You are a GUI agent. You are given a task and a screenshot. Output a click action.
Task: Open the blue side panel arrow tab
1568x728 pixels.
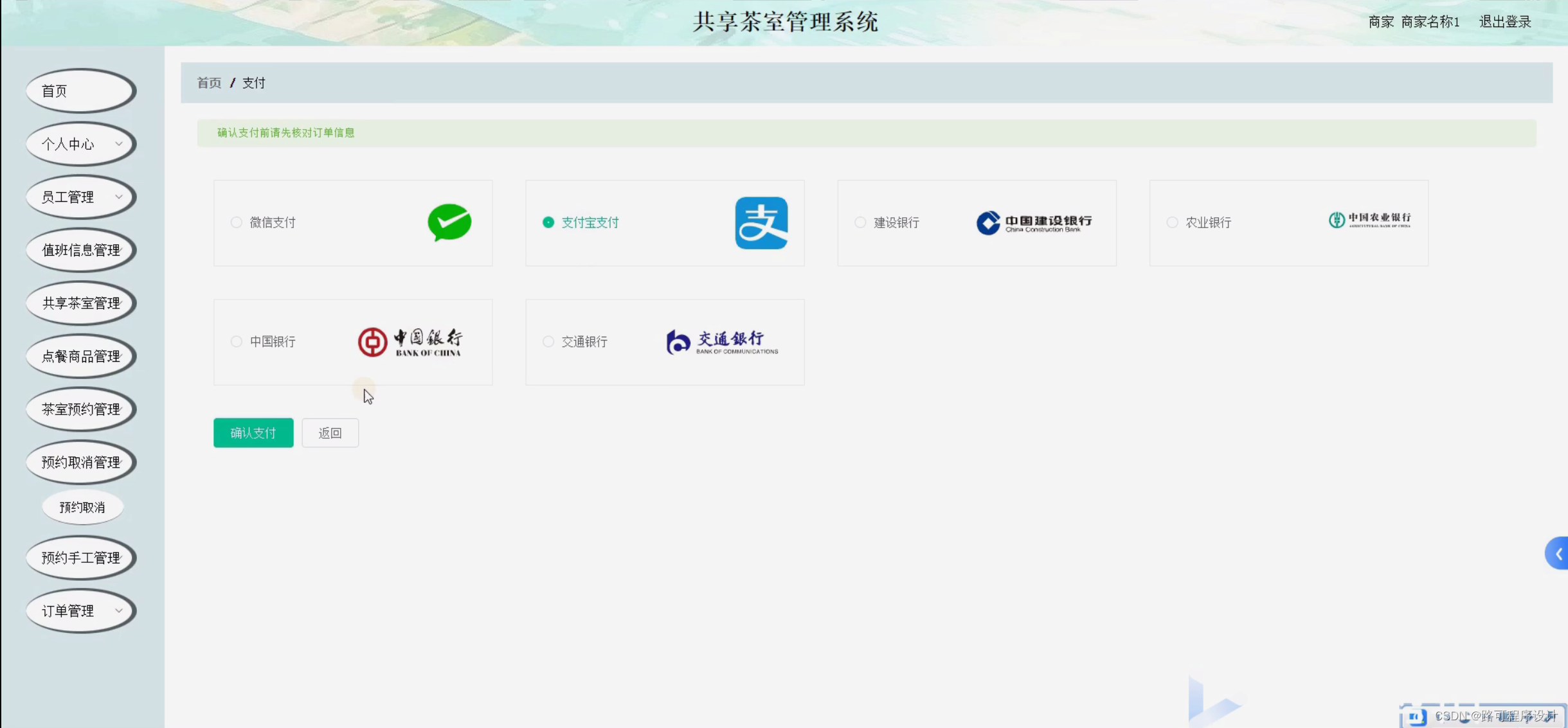coord(1558,553)
